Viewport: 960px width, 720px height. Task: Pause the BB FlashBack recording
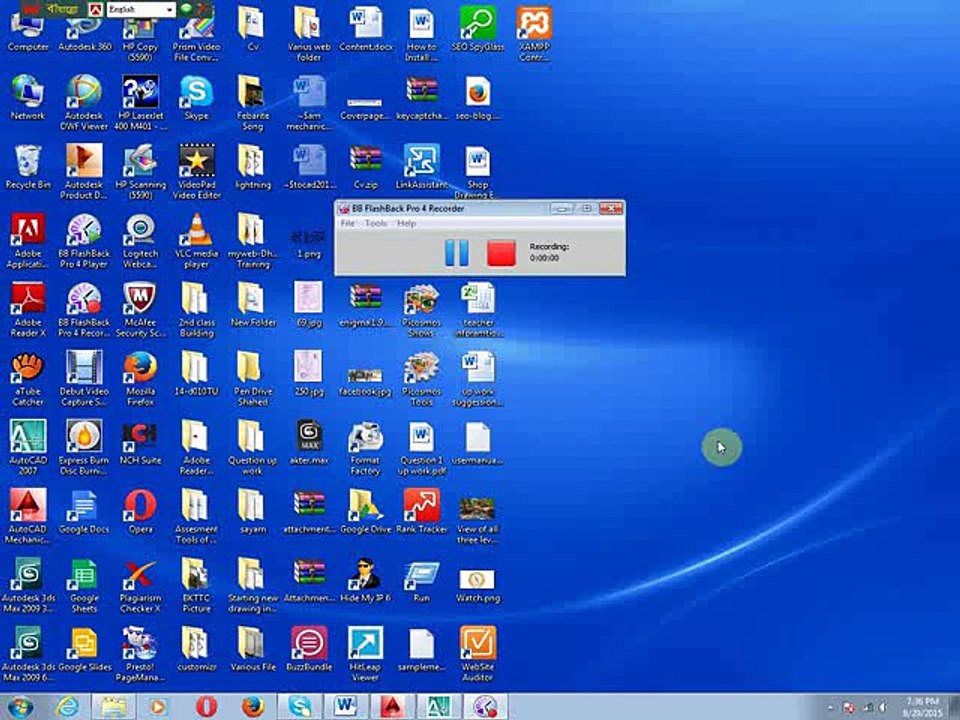(x=456, y=252)
